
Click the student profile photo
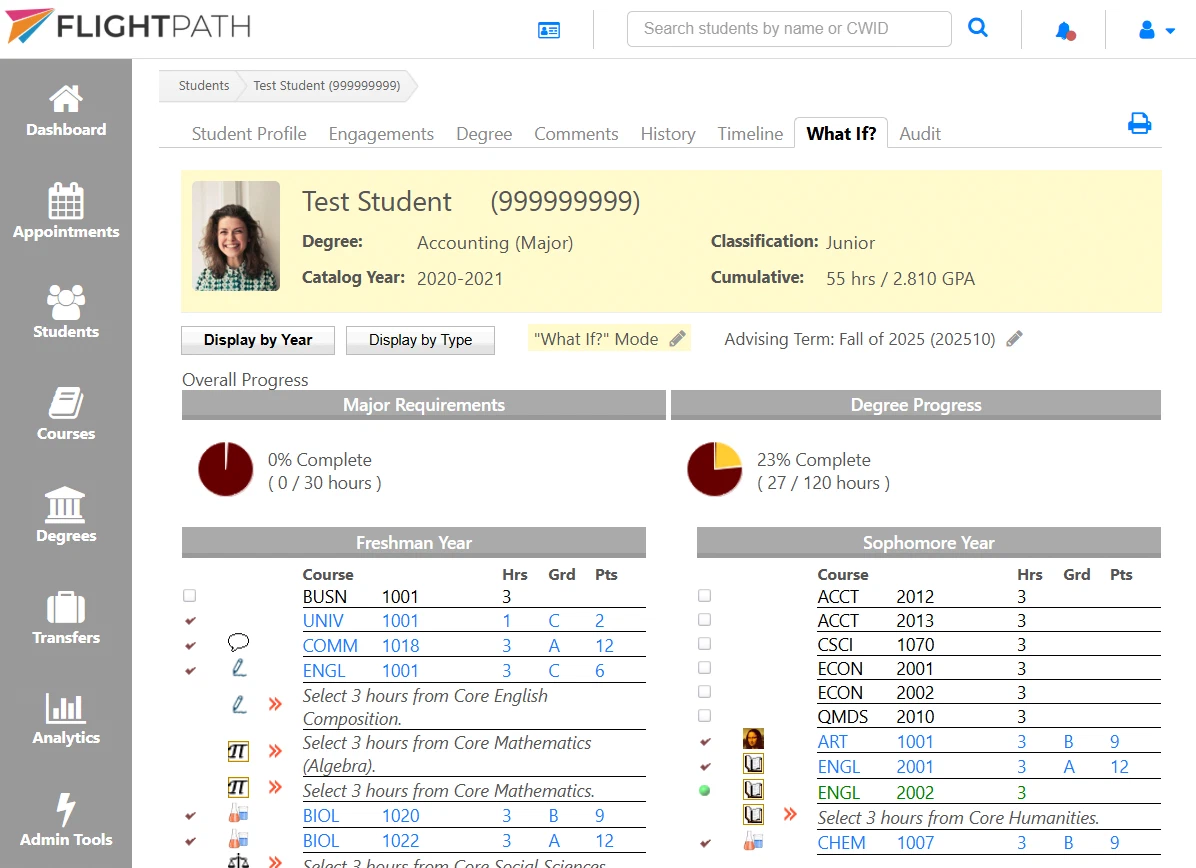236,236
